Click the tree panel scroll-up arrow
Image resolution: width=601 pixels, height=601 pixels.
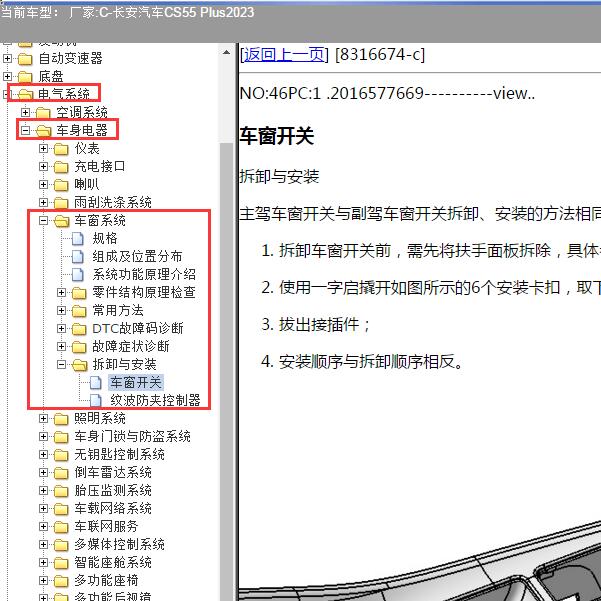227,52
